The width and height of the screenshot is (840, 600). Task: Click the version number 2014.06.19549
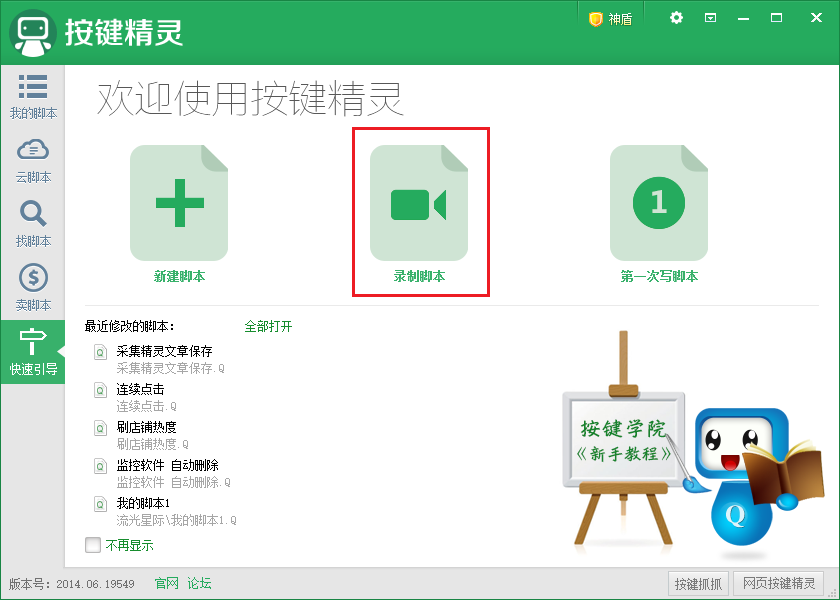(x=95, y=584)
